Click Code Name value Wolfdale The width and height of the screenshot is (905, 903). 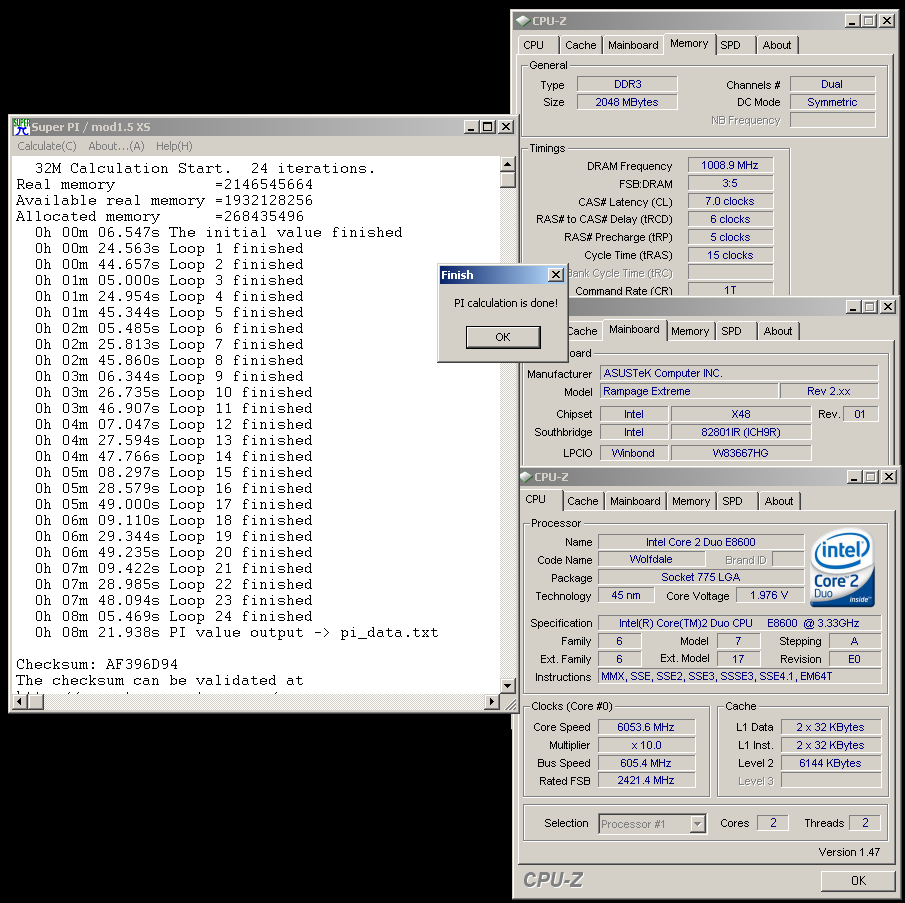click(651, 559)
